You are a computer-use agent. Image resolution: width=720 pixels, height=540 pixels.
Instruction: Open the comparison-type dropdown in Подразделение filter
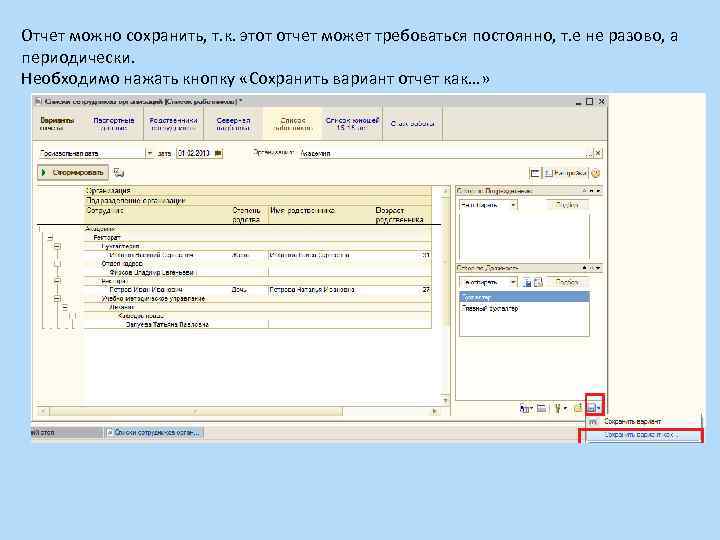514,205
